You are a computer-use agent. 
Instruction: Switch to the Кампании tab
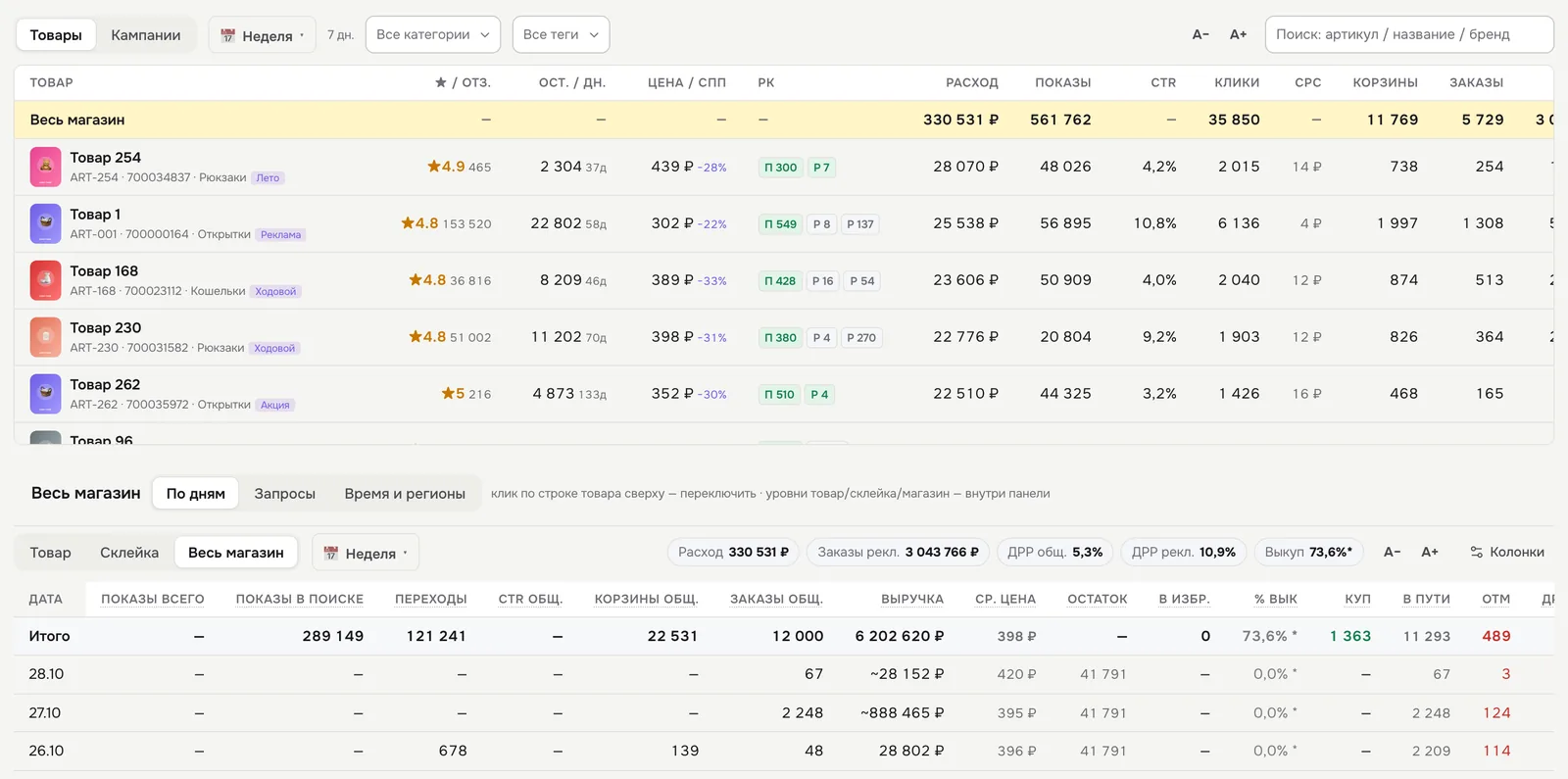(x=146, y=35)
